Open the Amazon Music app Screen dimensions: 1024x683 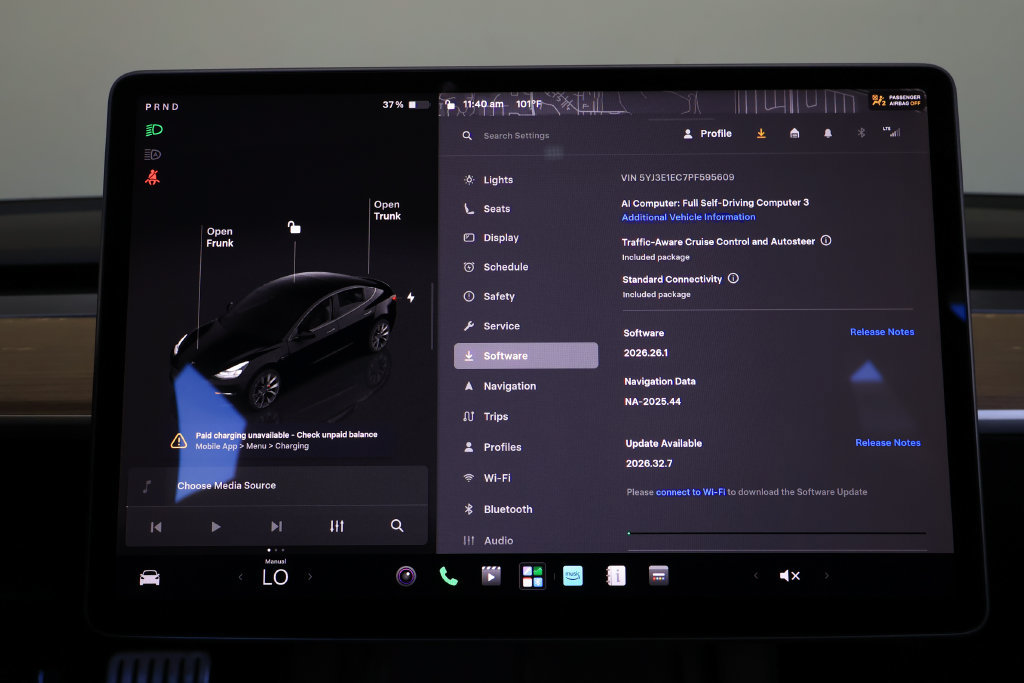pos(573,576)
